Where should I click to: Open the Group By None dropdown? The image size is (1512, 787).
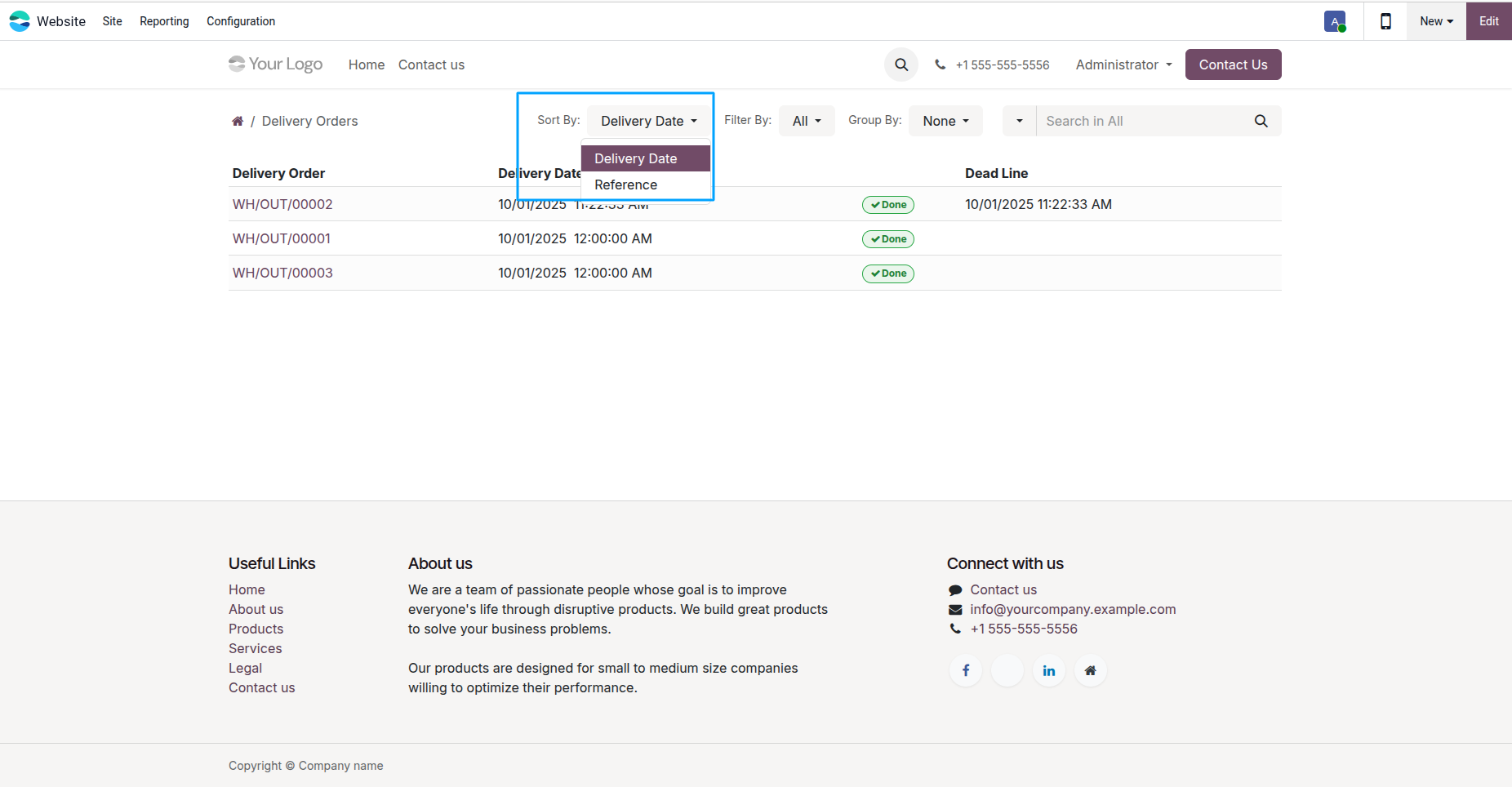pyautogui.click(x=945, y=121)
